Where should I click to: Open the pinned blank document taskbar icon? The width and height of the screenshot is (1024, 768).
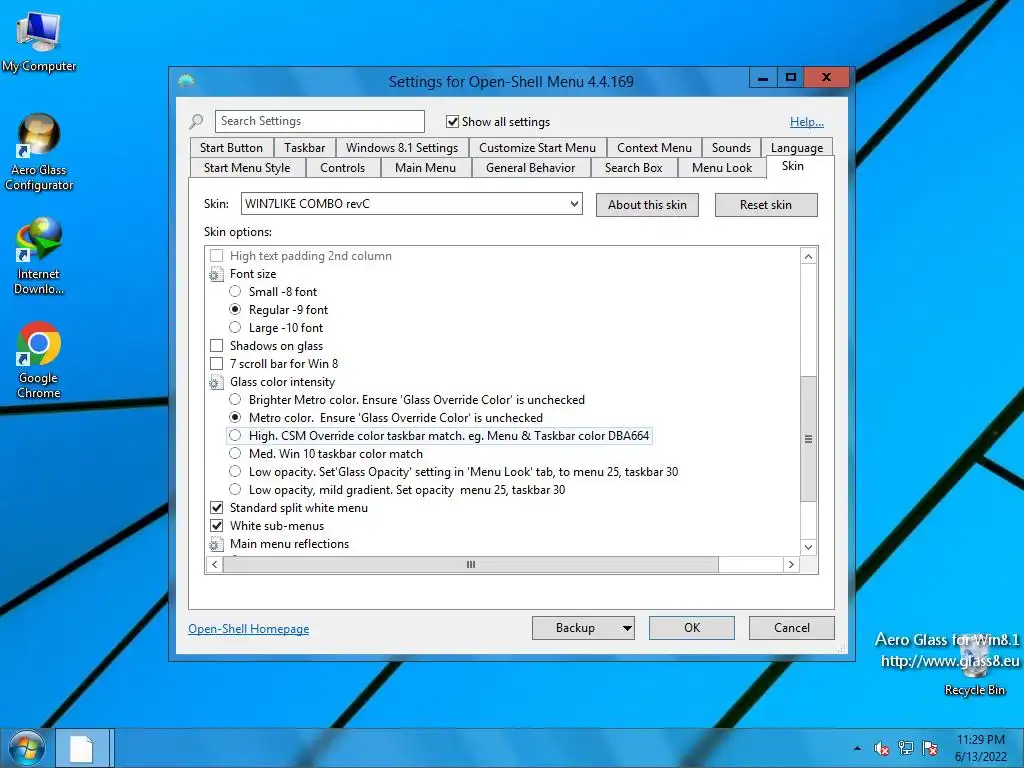(x=82, y=748)
